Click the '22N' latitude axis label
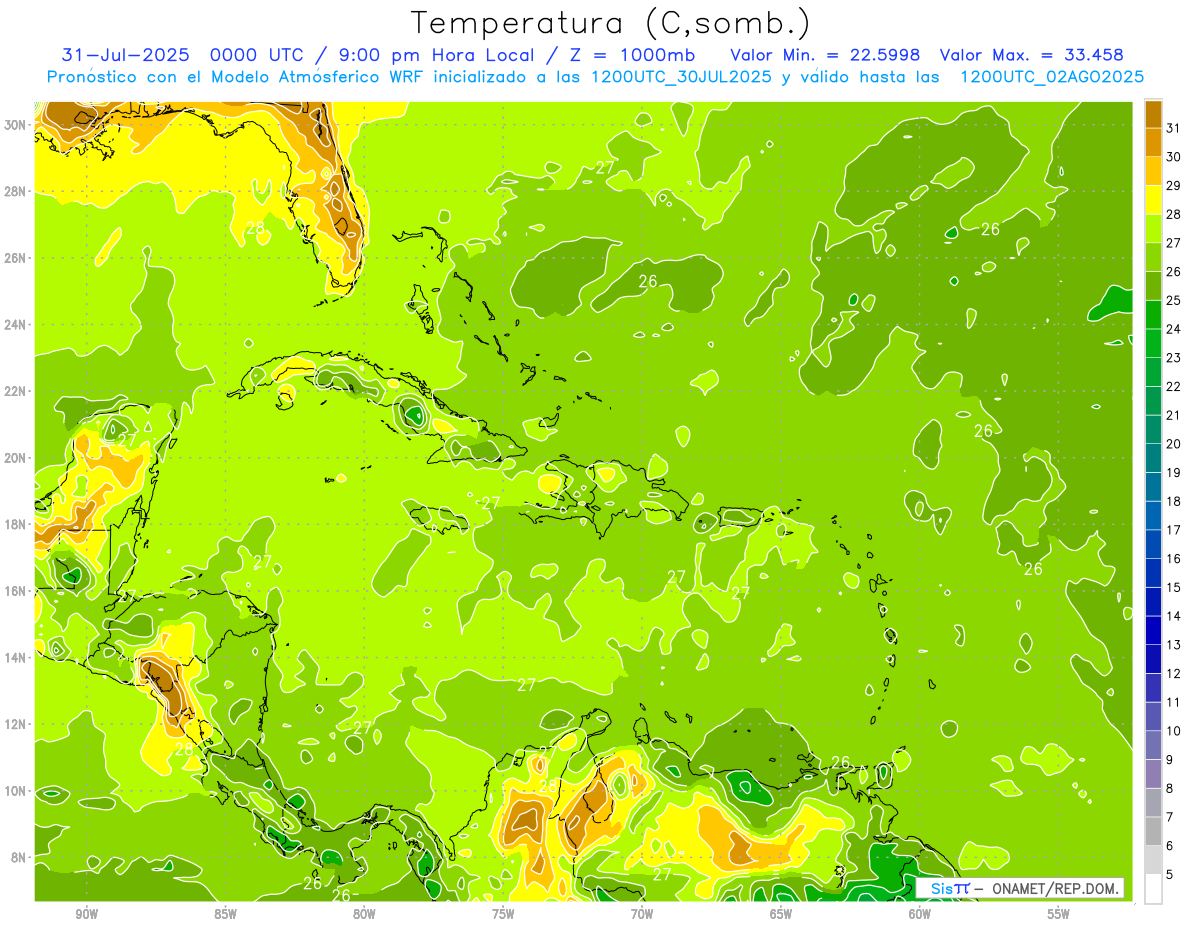1200x927 pixels. pyautogui.click(x=16, y=391)
